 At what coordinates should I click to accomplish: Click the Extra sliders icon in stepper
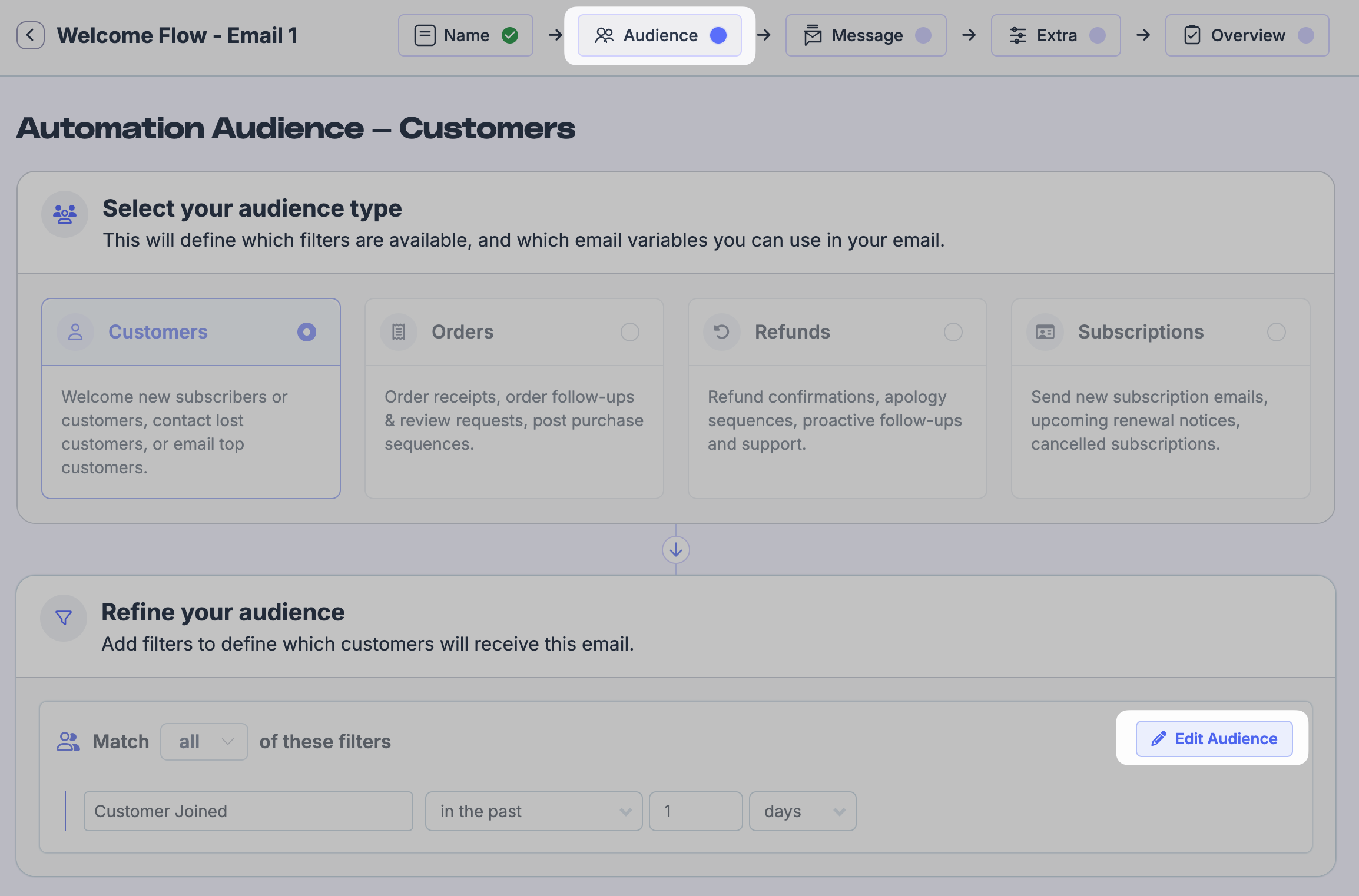tap(1018, 35)
